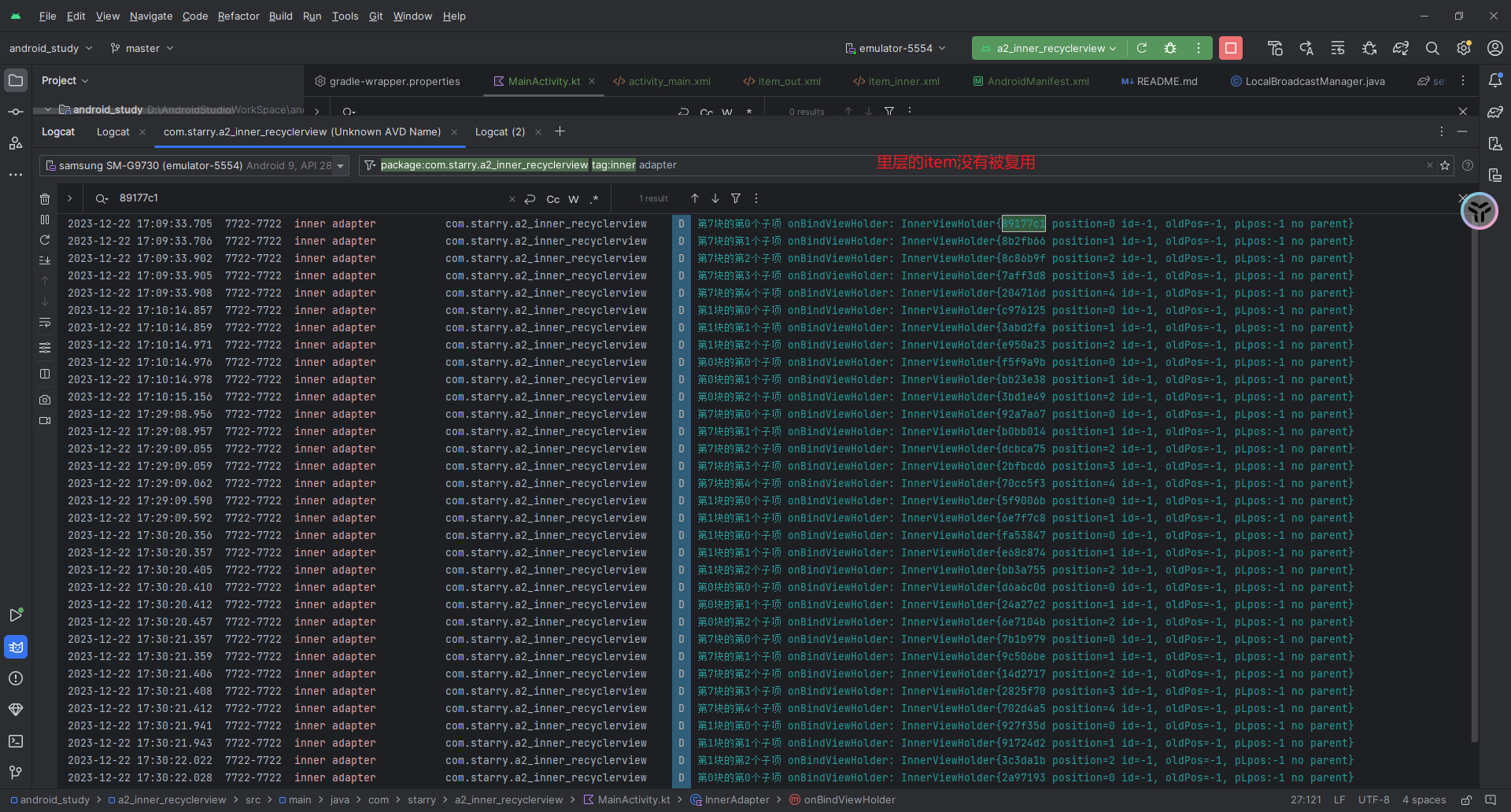The height and width of the screenshot is (812, 1511).
Task: Open the emulator-5554 device selector
Action: tap(896, 48)
